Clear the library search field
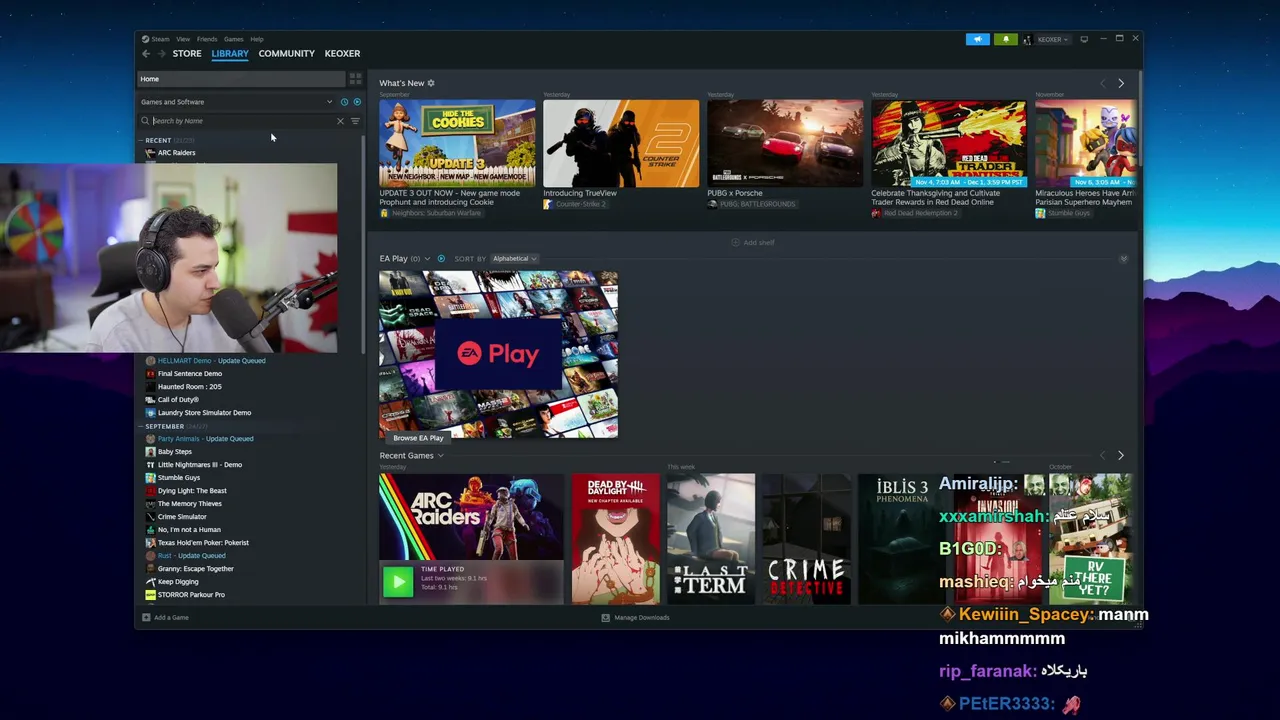The image size is (1280, 720). [340, 121]
